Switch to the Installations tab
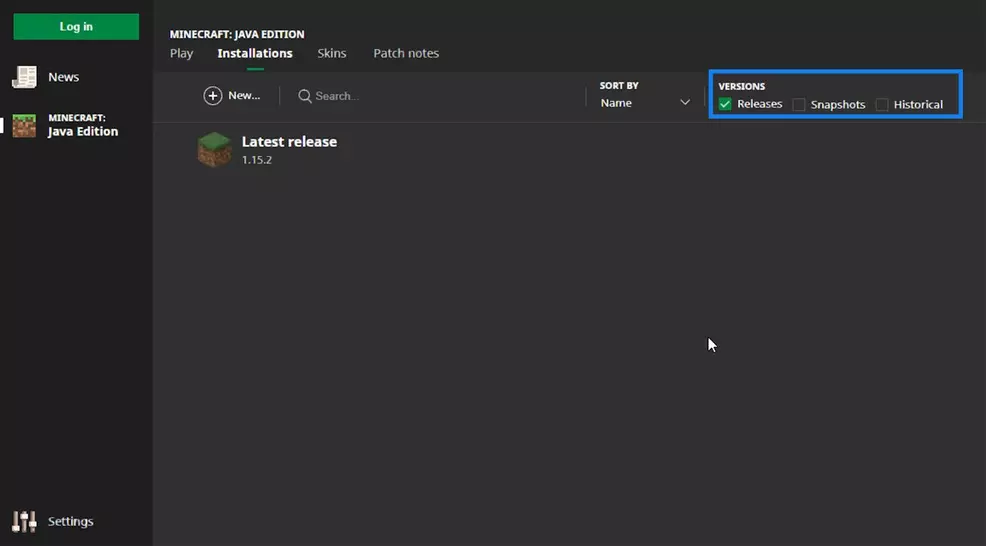This screenshot has height=546, width=986. pyautogui.click(x=255, y=53)
